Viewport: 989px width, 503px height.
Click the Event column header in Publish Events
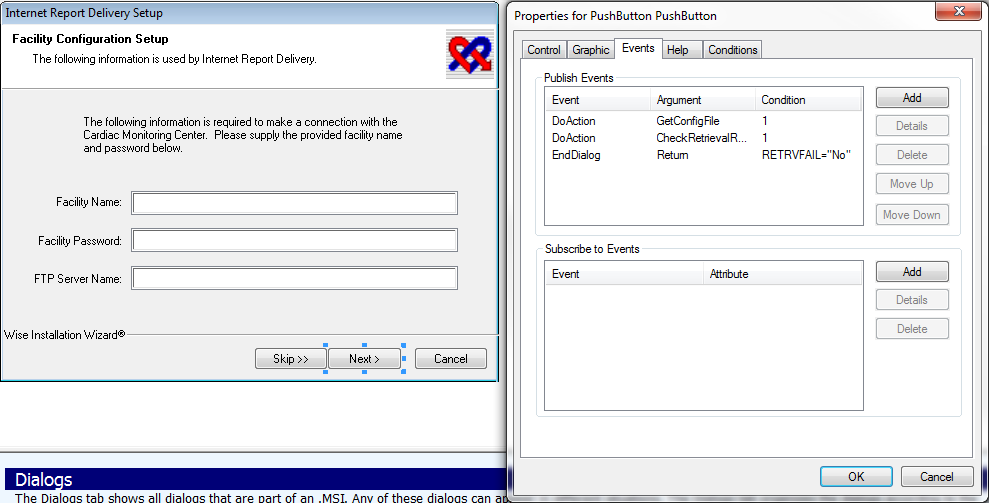(598, 100)
